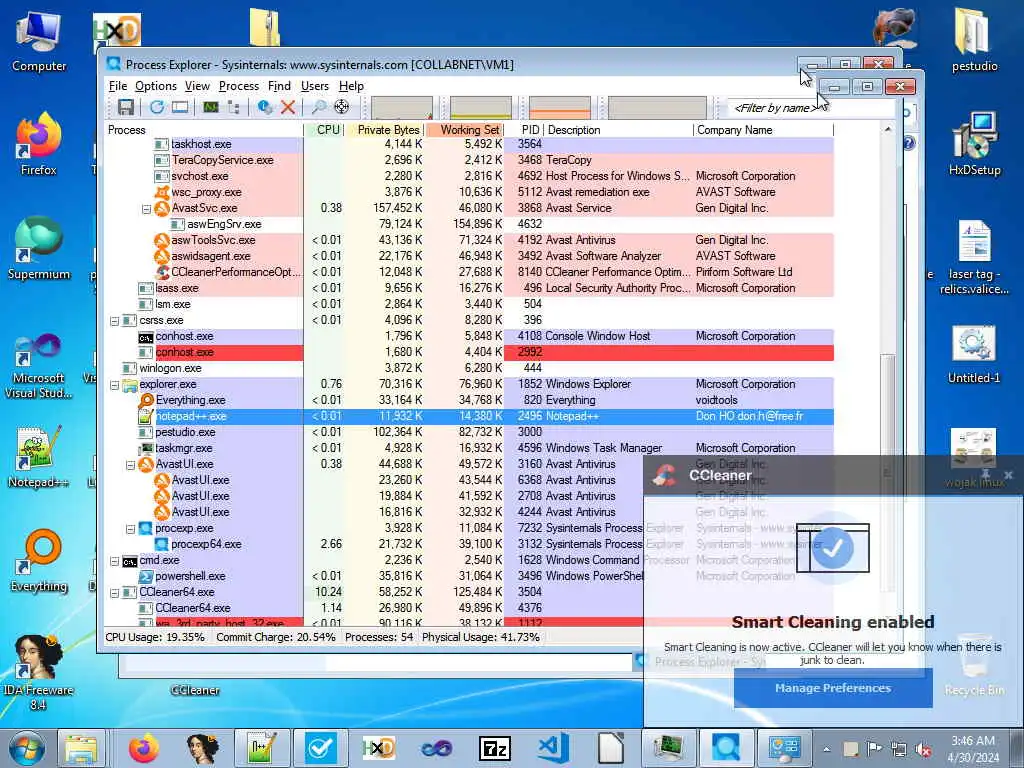Open the IDA Freeware 8.4 desktop icon
Viewport: 1024px width, 768px height.
(38, 671)
